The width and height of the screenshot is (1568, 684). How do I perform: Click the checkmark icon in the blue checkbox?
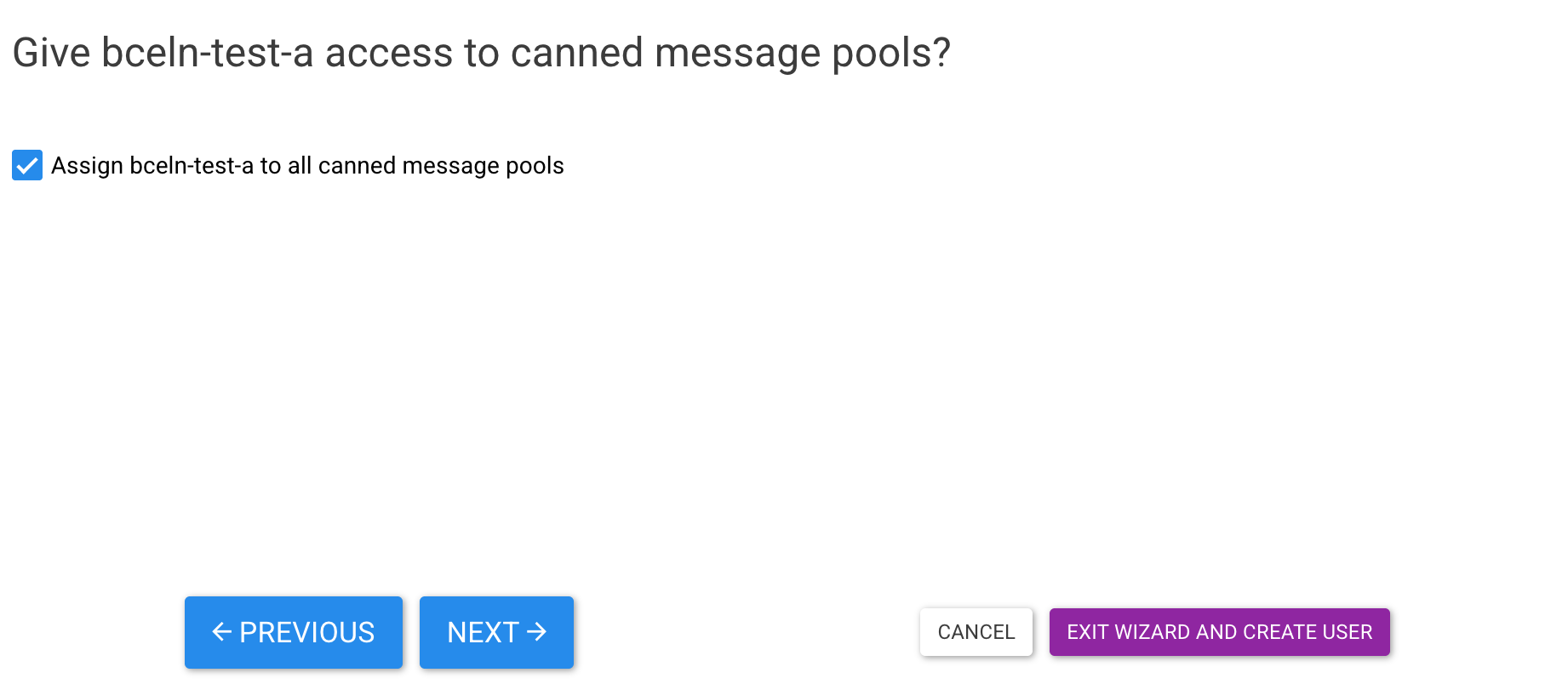click(x=27, y=165)
